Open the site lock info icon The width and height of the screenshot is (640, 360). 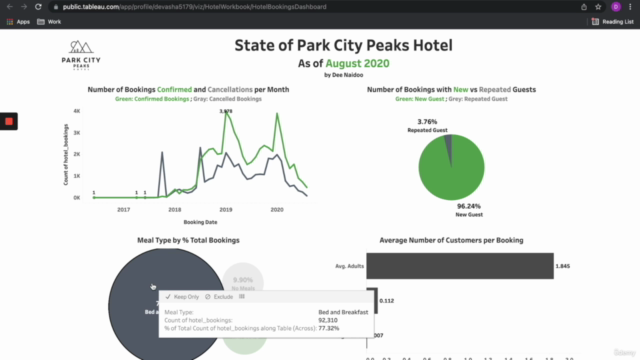pos(56,7)
